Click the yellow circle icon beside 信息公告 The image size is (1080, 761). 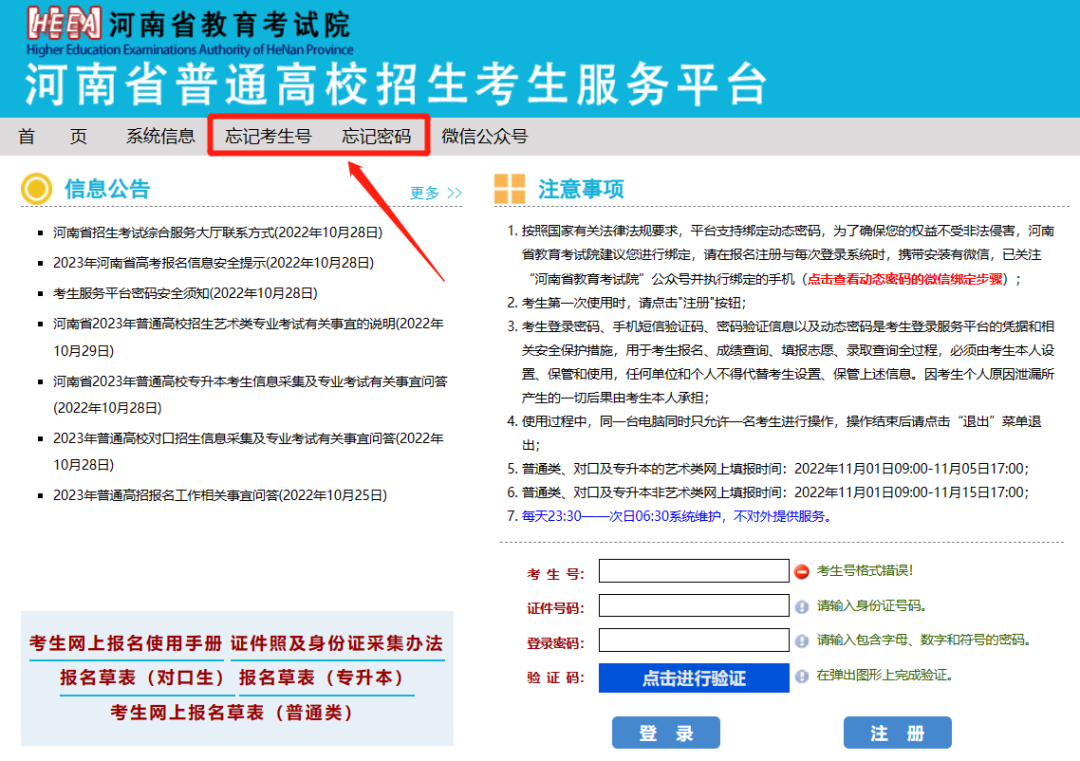(x=36, y=189)
